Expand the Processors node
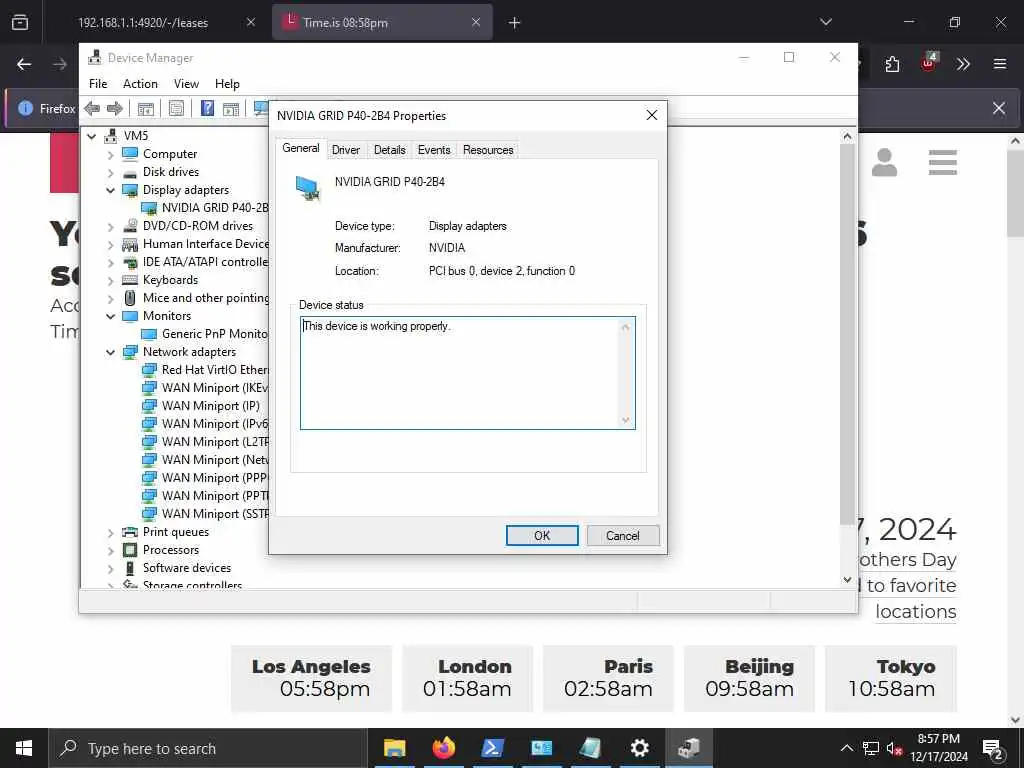 pyautogui.click(x=110, y=551)
